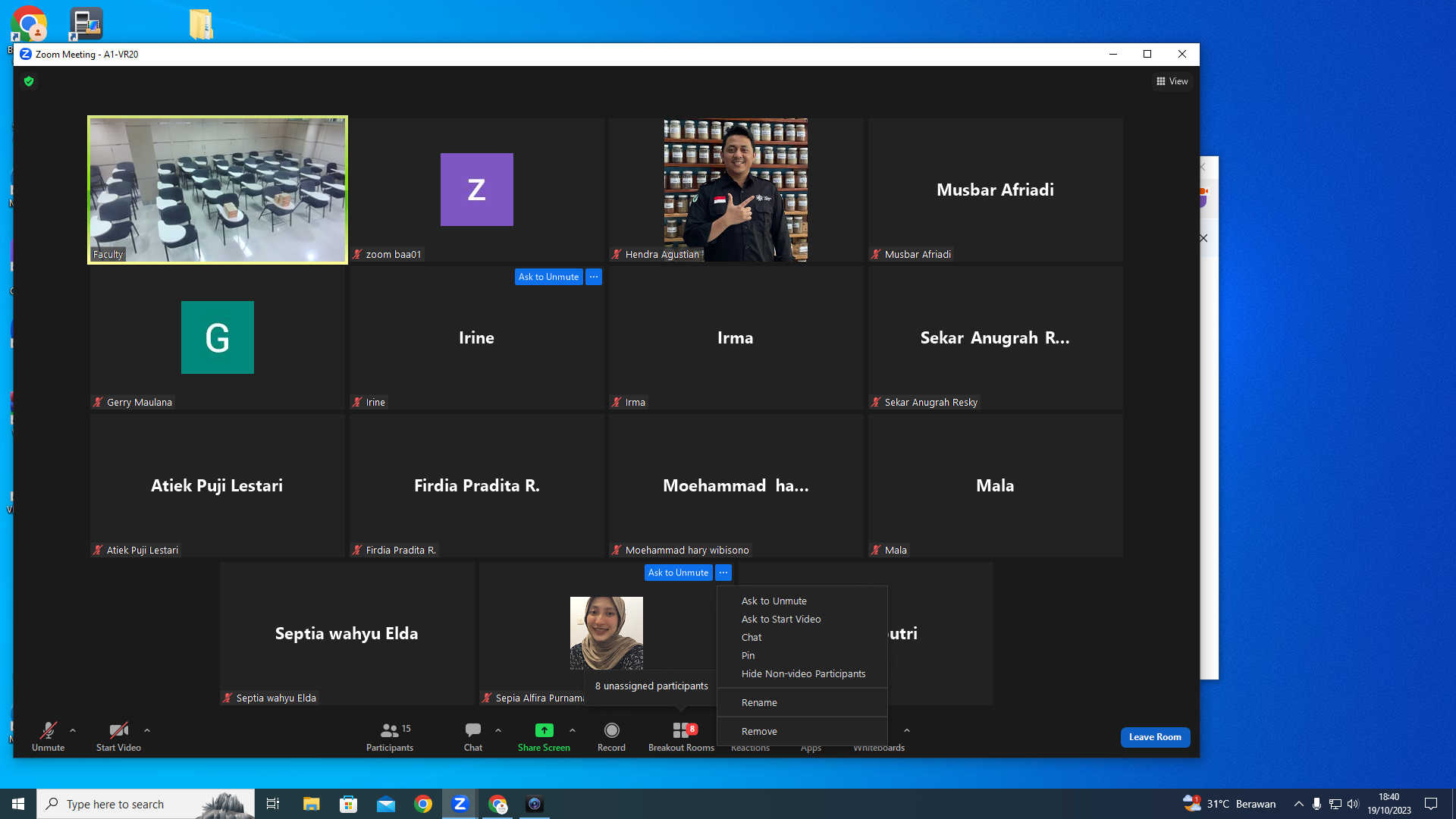
Task: Select Firdia Pradita R.'s tile
Action: [x=476, y=485]
